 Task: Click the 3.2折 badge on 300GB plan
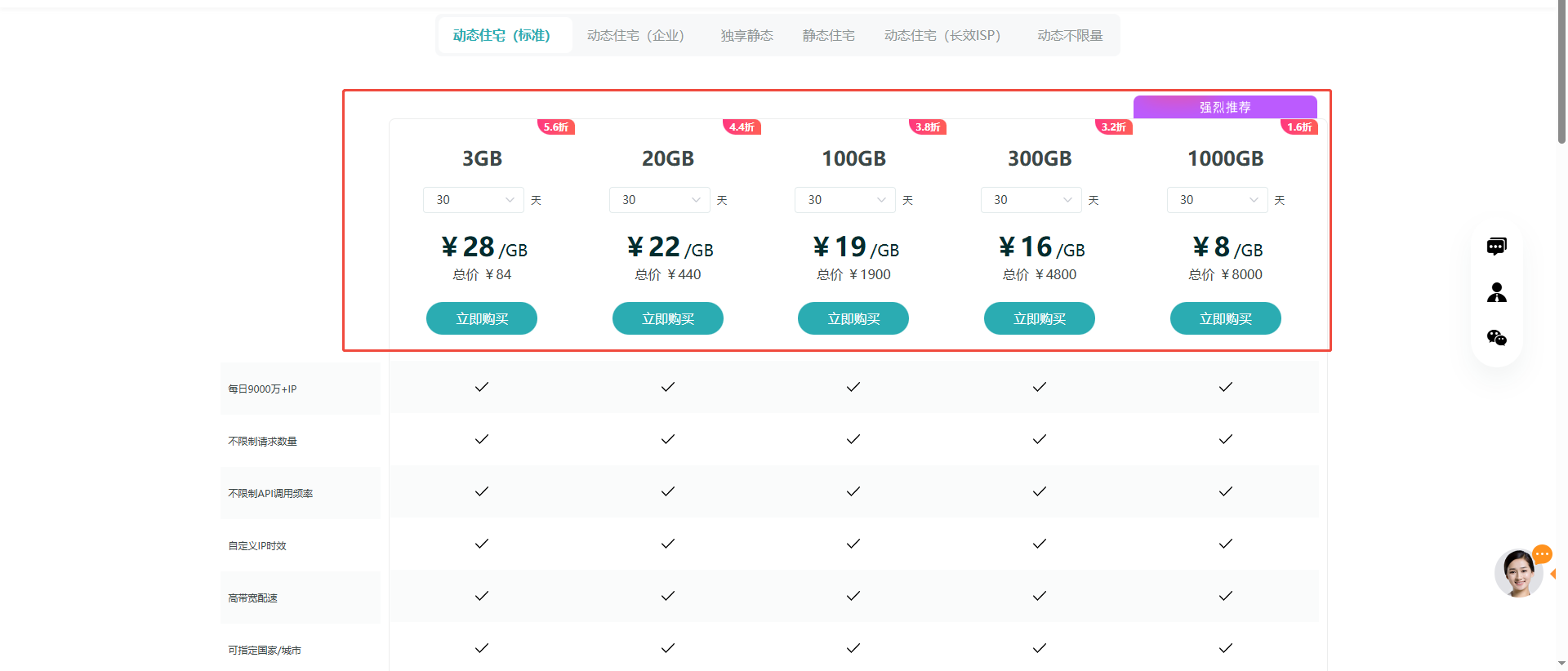[x=1113, y=127]
